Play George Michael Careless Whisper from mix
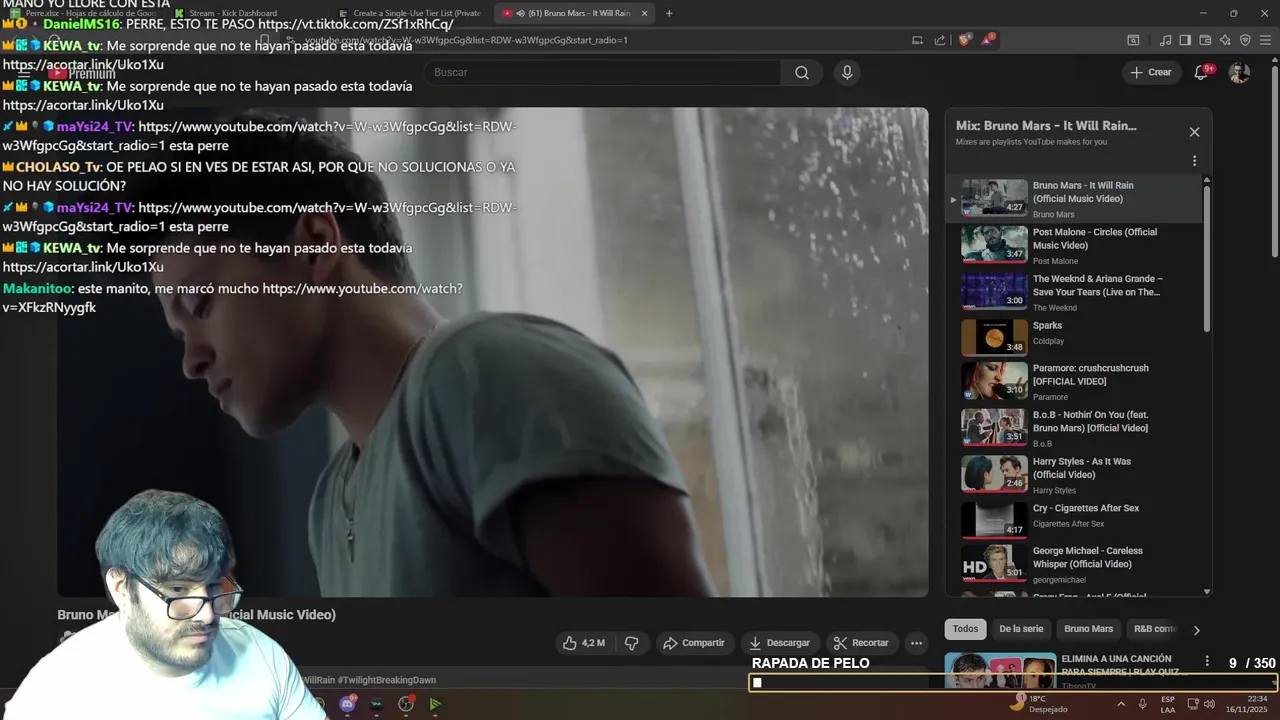Screen dimensions: 1280x720 click(x=1073, y=564)
